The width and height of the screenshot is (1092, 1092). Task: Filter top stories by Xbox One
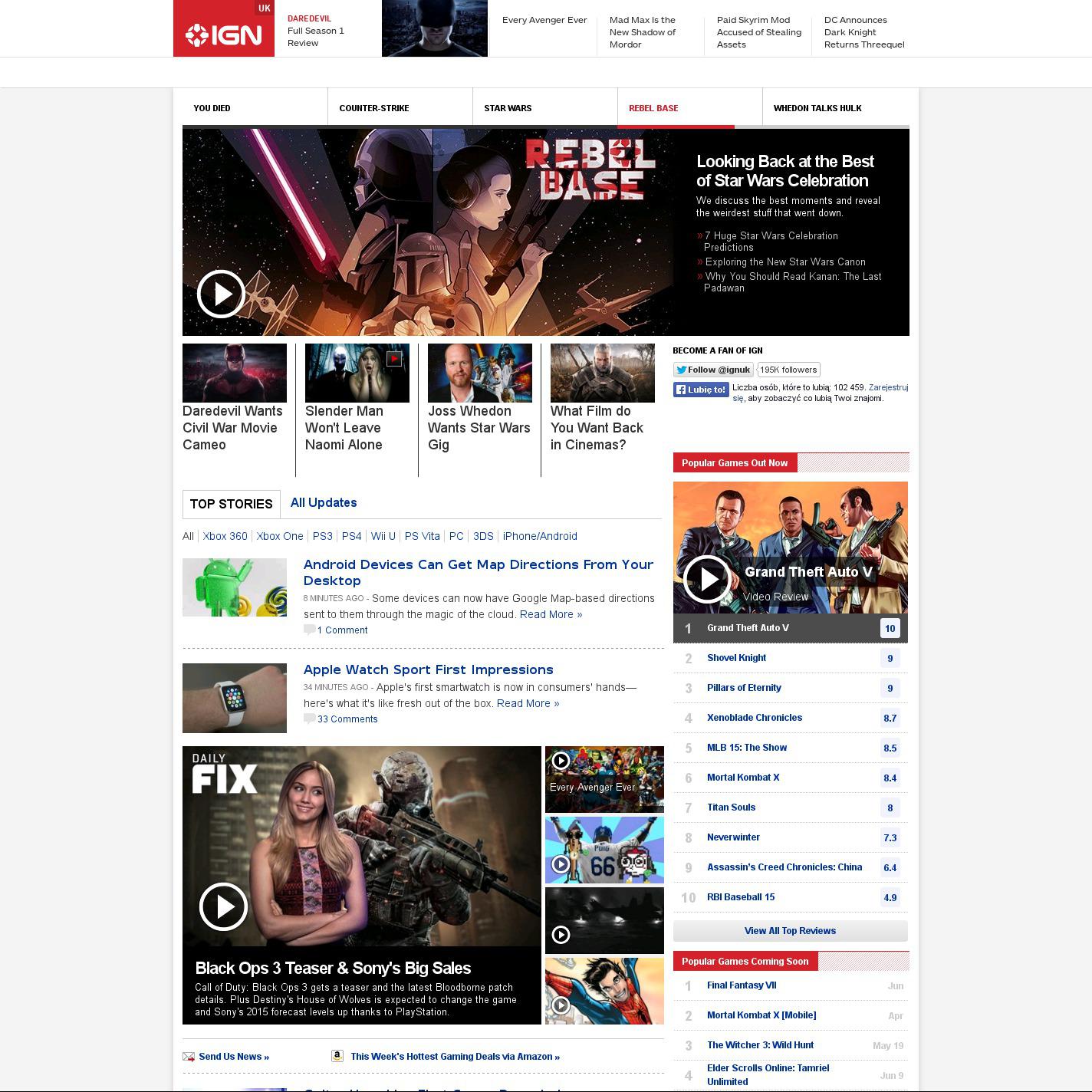(x=280, y=536)
